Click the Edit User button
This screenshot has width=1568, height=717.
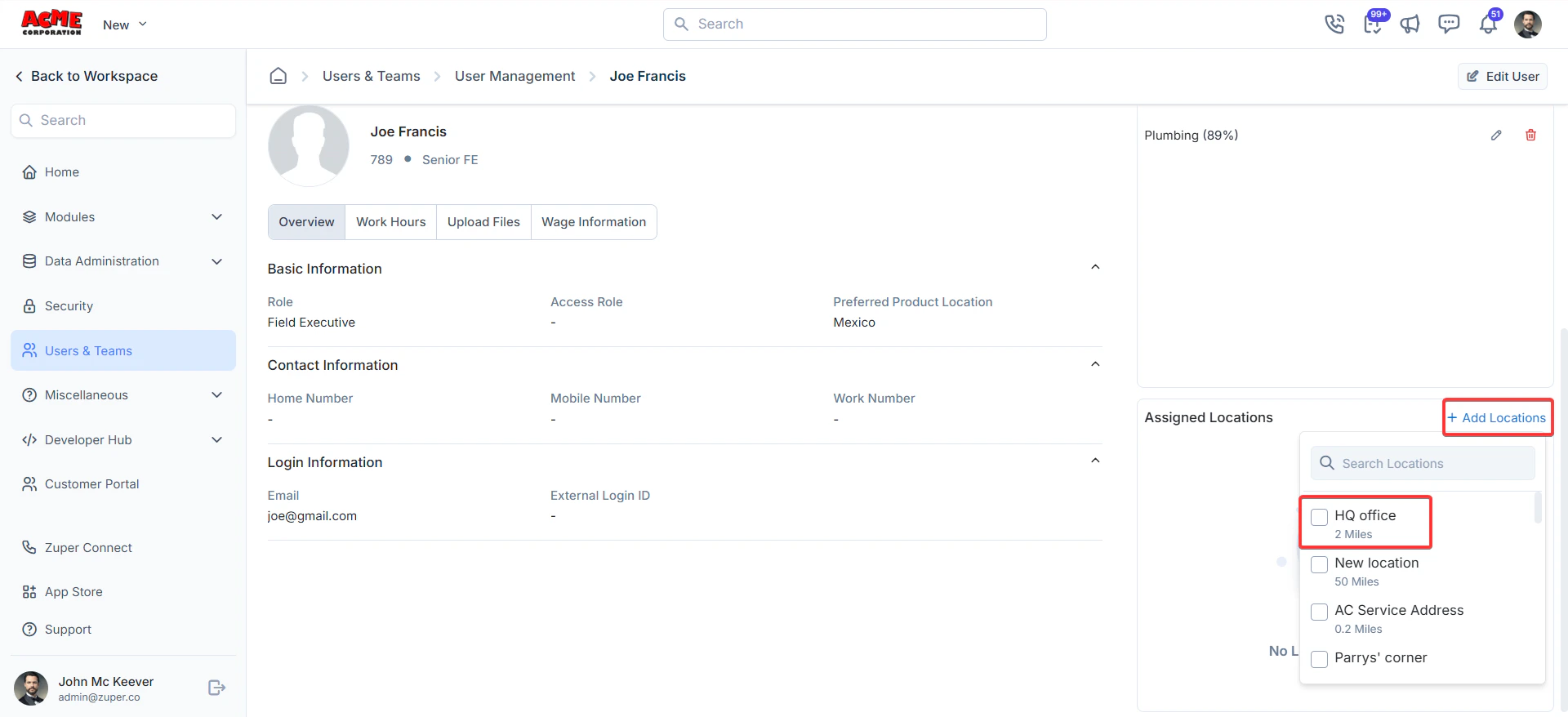[1503, 76]
